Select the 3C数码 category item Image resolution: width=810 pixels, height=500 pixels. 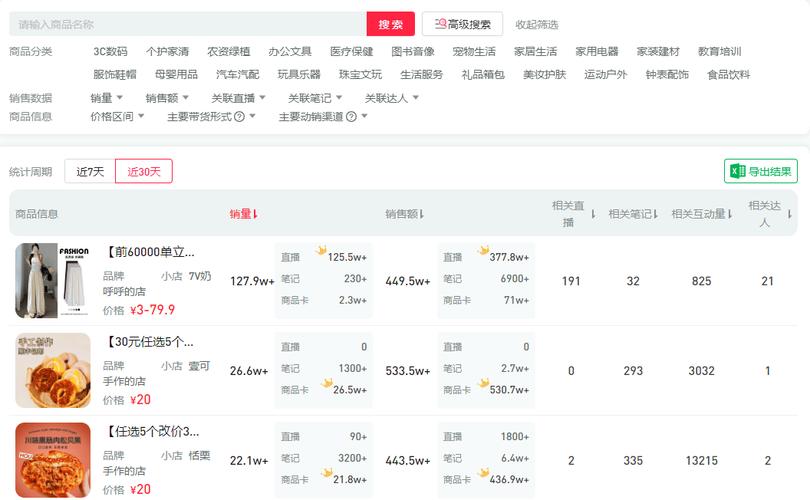pyautogui.click(x=110, y=52)
